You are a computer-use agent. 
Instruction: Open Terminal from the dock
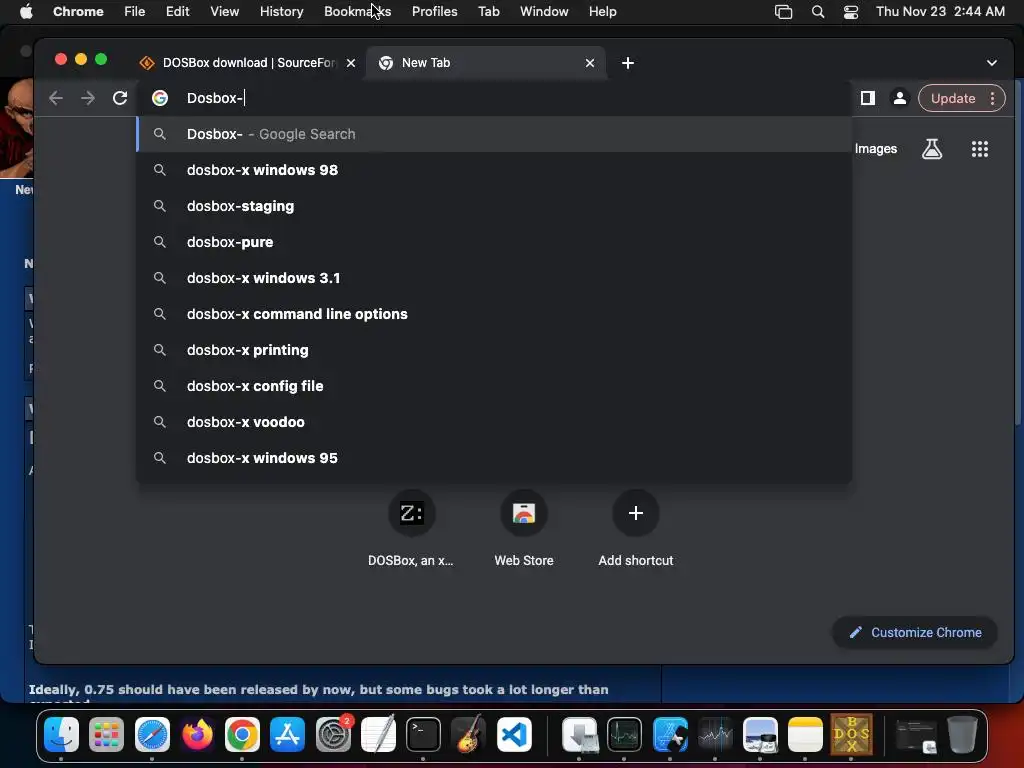pyautogui.click(x=423, y=734)
